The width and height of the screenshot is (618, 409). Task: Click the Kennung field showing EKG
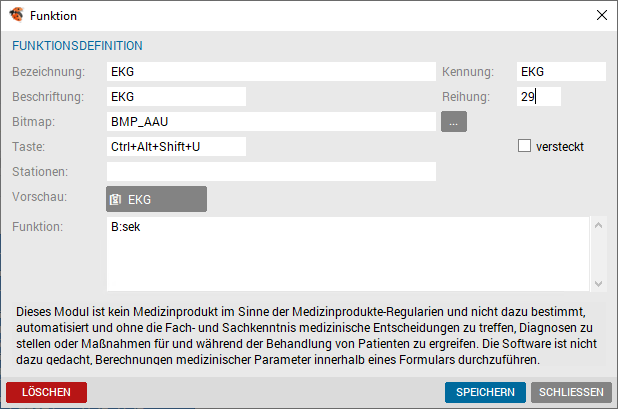561,72
